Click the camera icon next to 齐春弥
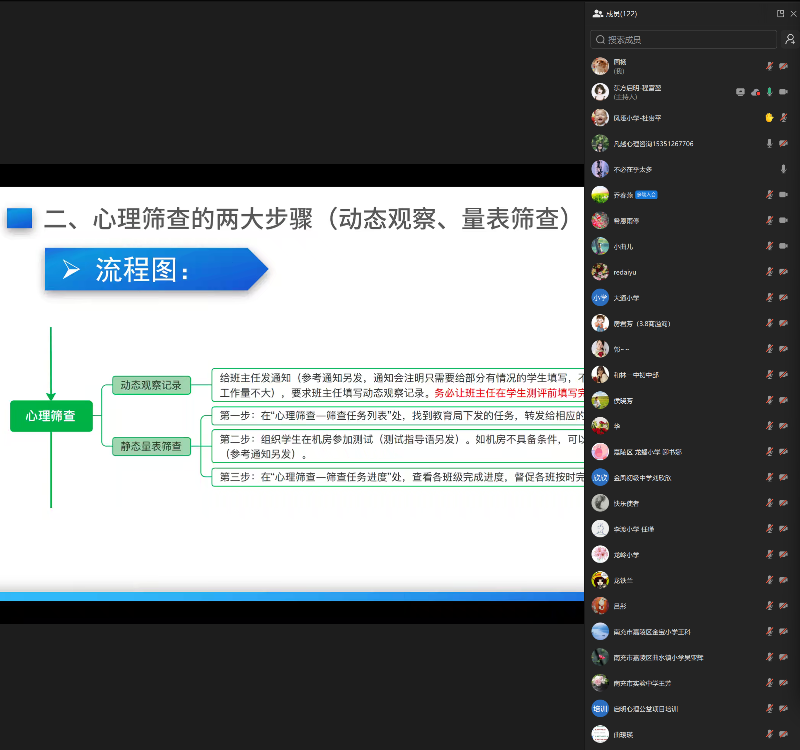Image resolution: width=800 pixels, height=750 pixels. pos(784,195)
